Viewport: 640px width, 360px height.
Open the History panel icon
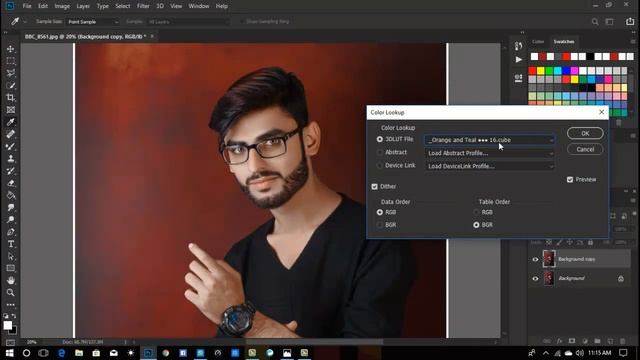518,46
